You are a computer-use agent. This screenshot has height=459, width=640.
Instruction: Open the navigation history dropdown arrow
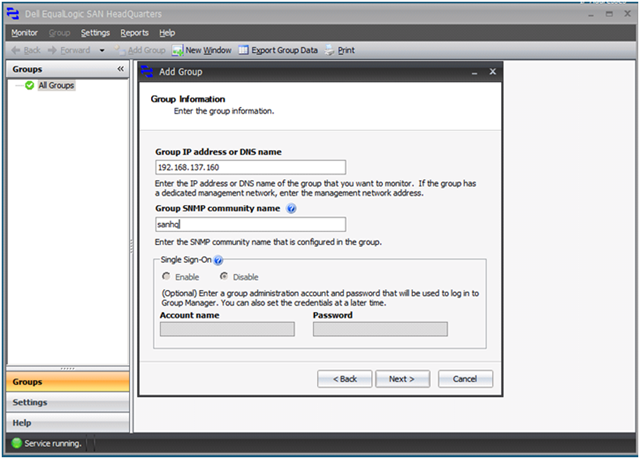pos(102,51)
